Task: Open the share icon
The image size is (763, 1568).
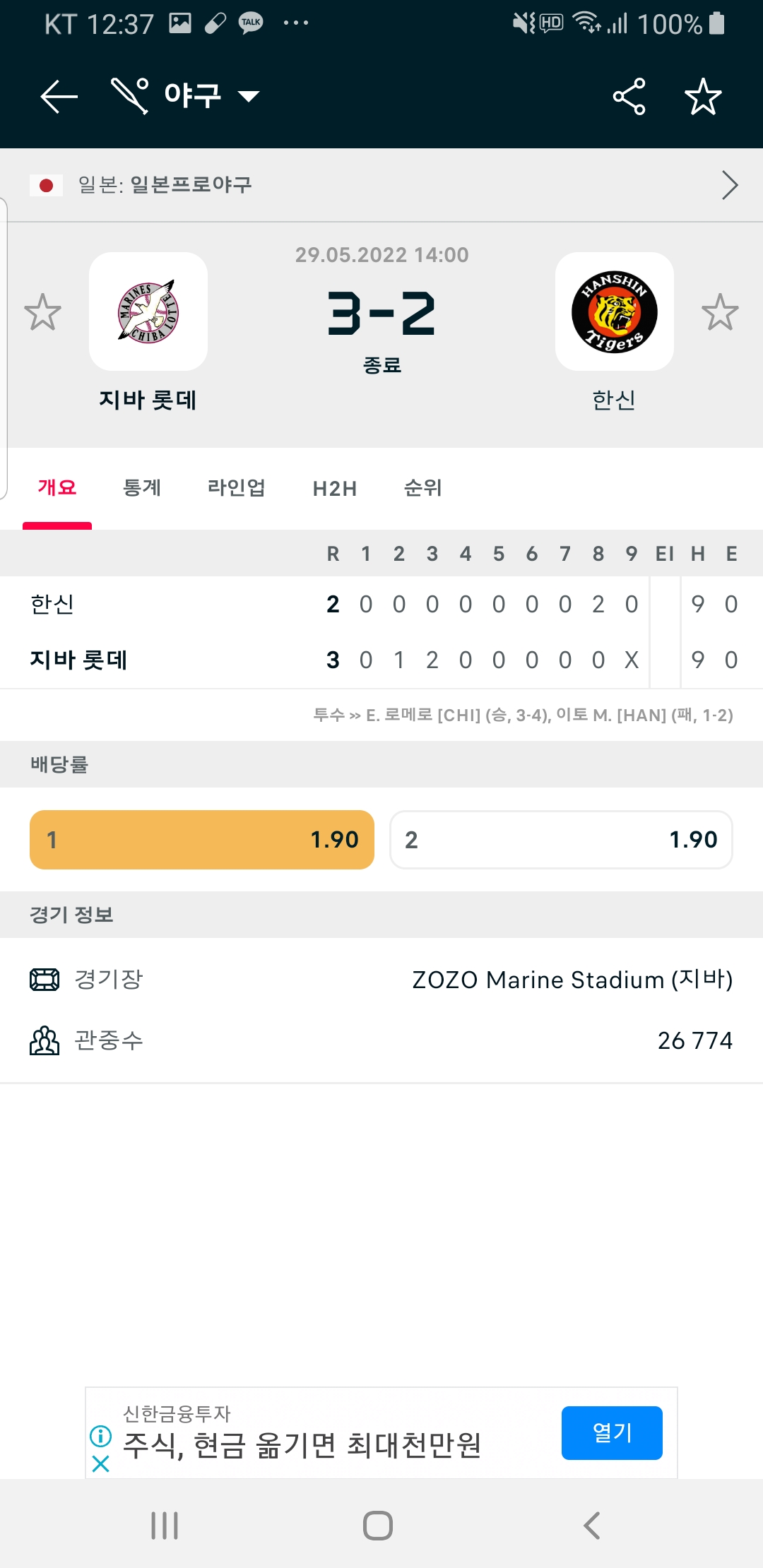Action: coord(629,96)
